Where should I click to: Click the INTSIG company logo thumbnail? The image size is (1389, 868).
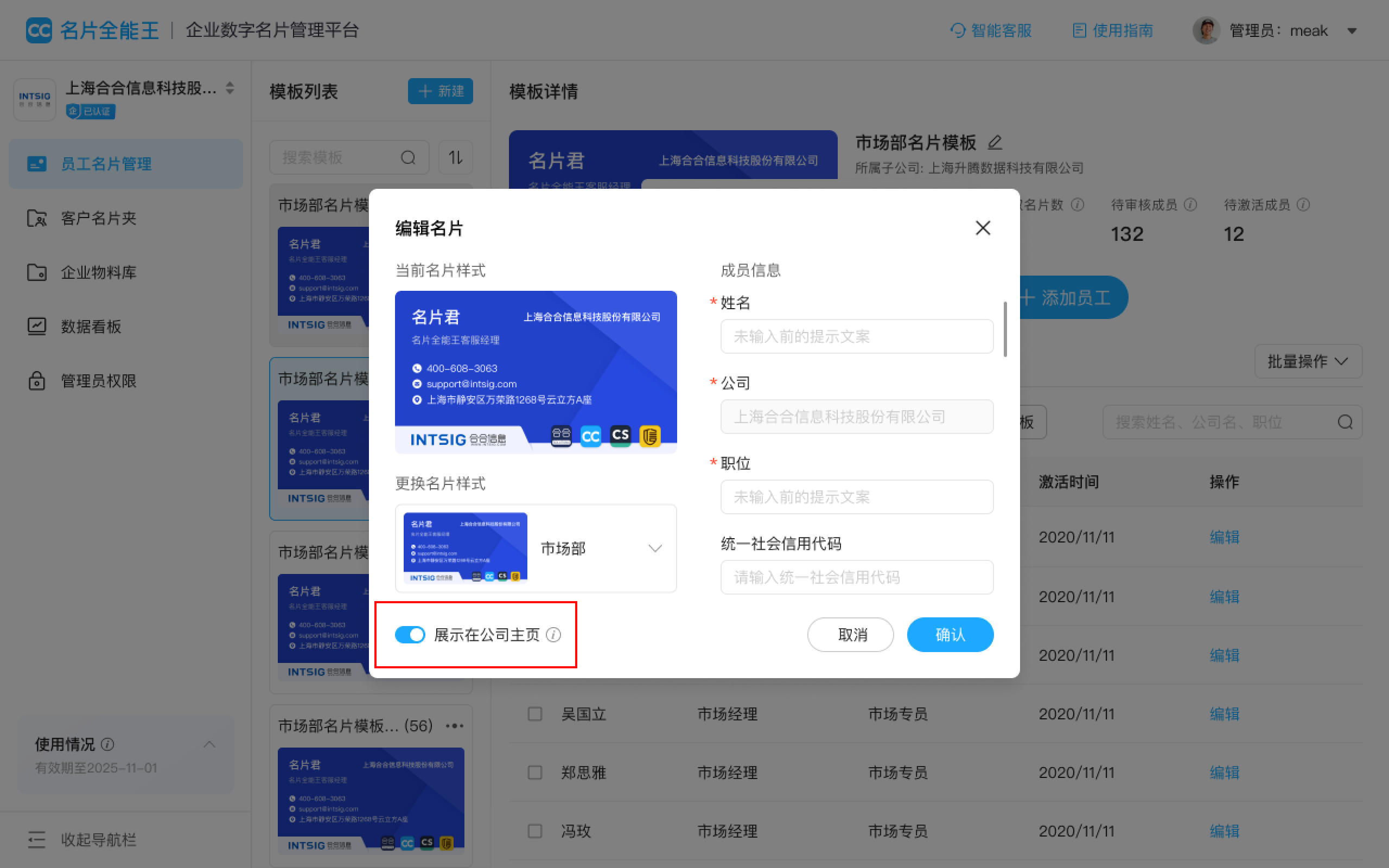[x=34, y=99]
